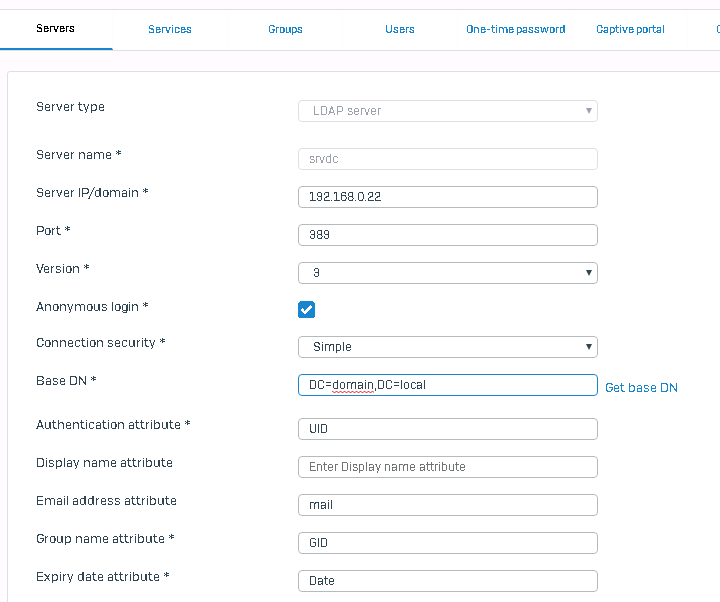Click the Server name field
The height and width of the screenshot is (602, 720).
tap(447, 159)
